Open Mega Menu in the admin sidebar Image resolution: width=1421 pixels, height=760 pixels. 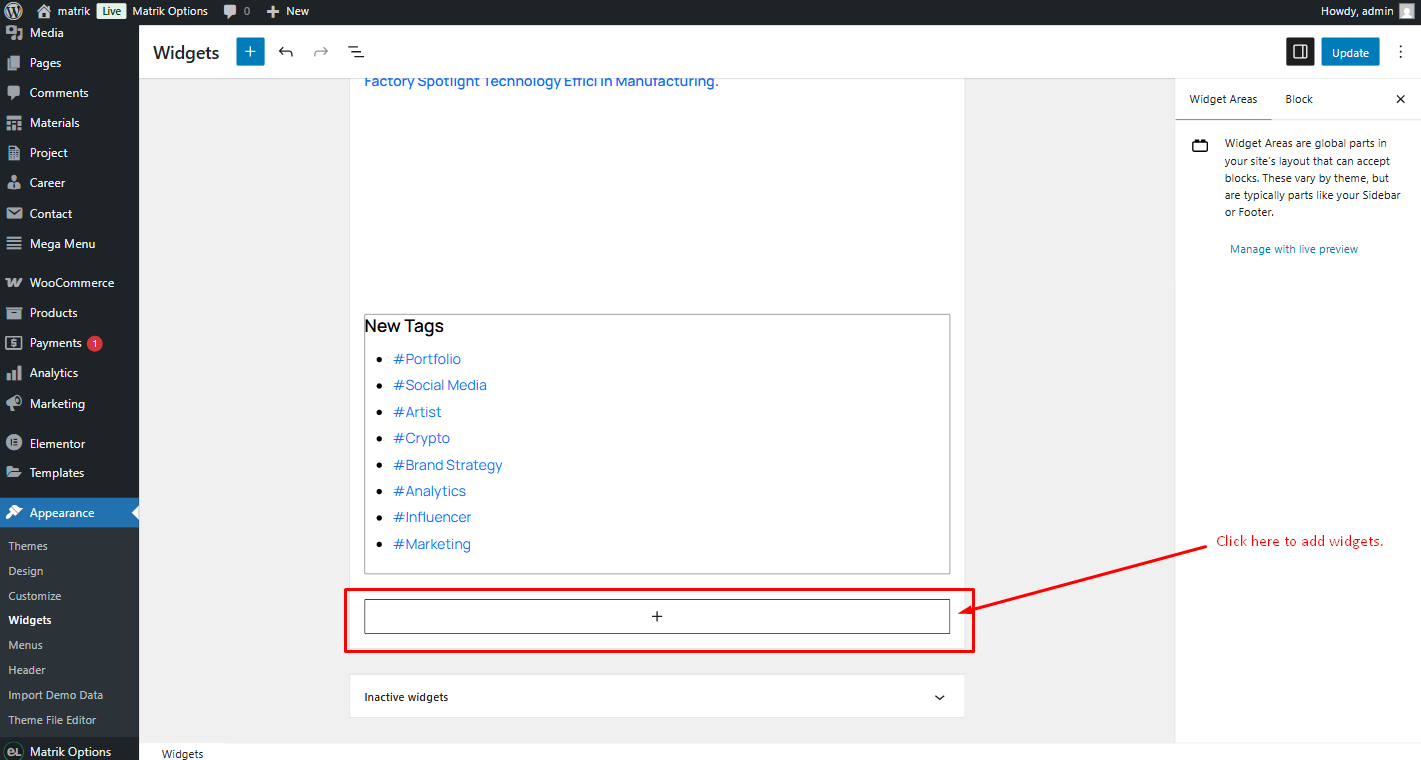point(69,244)
